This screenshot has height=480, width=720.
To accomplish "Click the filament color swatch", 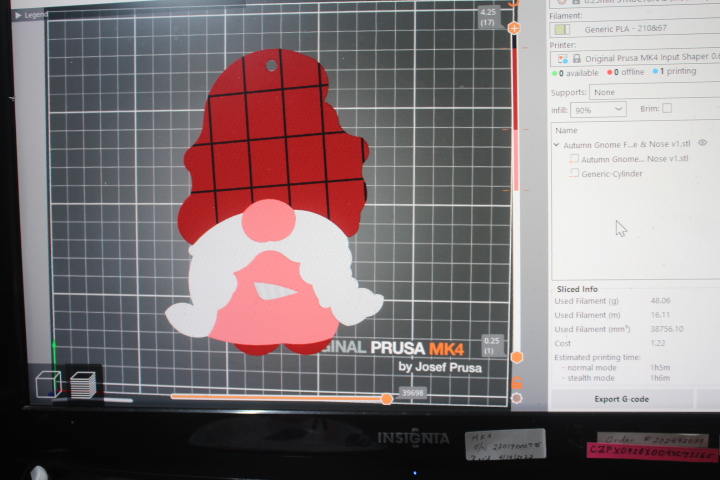I will [x=562, y=30].
